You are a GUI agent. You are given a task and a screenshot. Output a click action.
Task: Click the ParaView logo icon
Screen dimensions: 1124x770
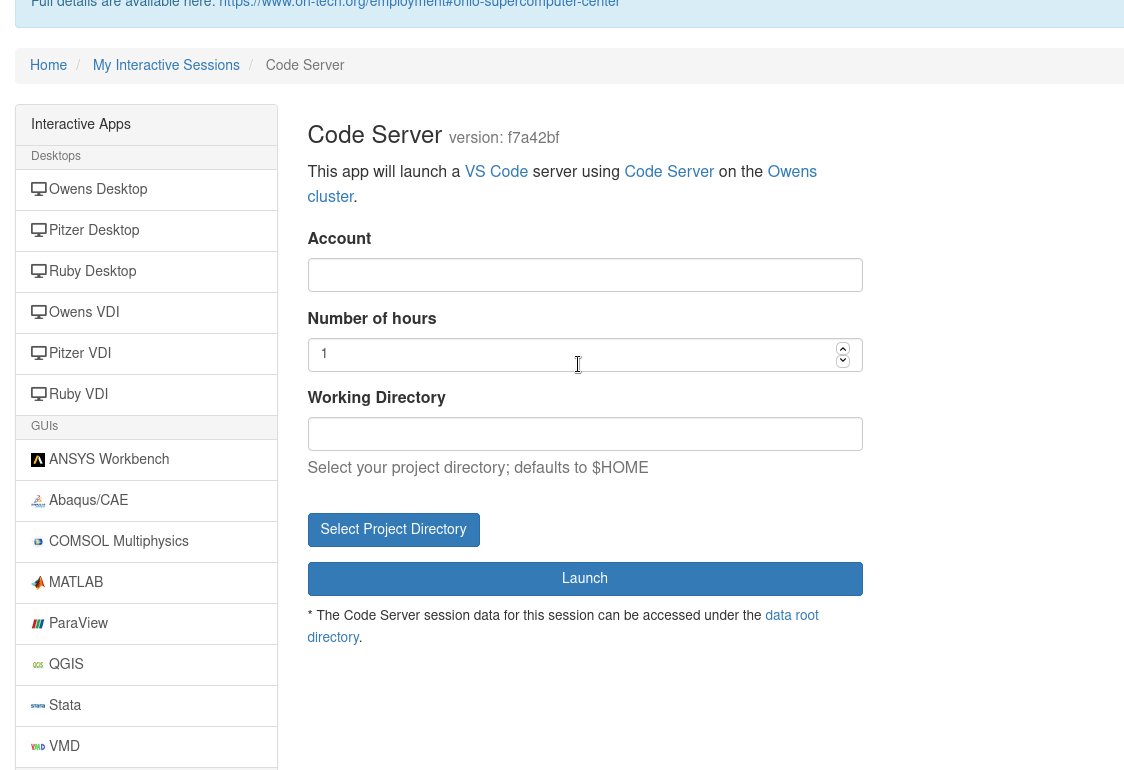coord(38,623)
